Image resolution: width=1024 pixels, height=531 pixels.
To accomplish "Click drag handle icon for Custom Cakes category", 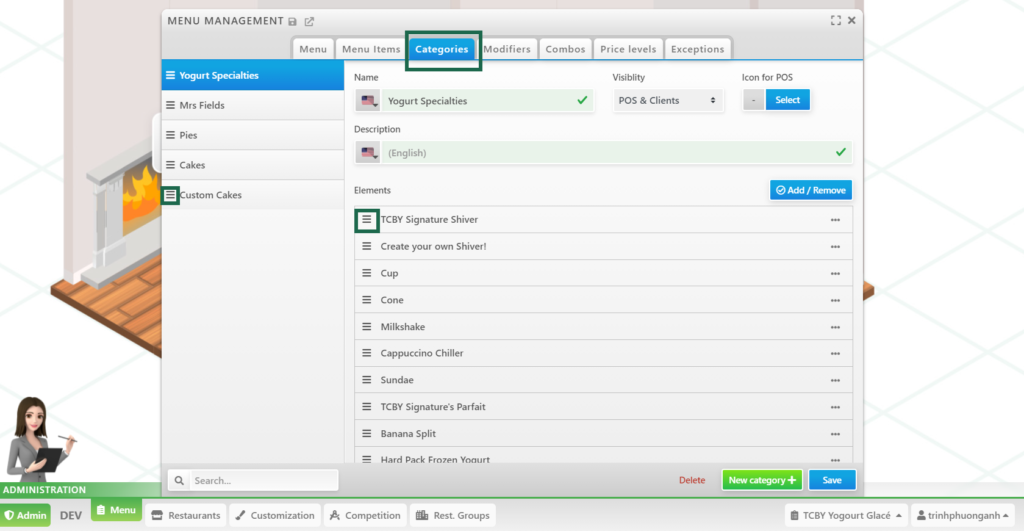I will (170, 195).
